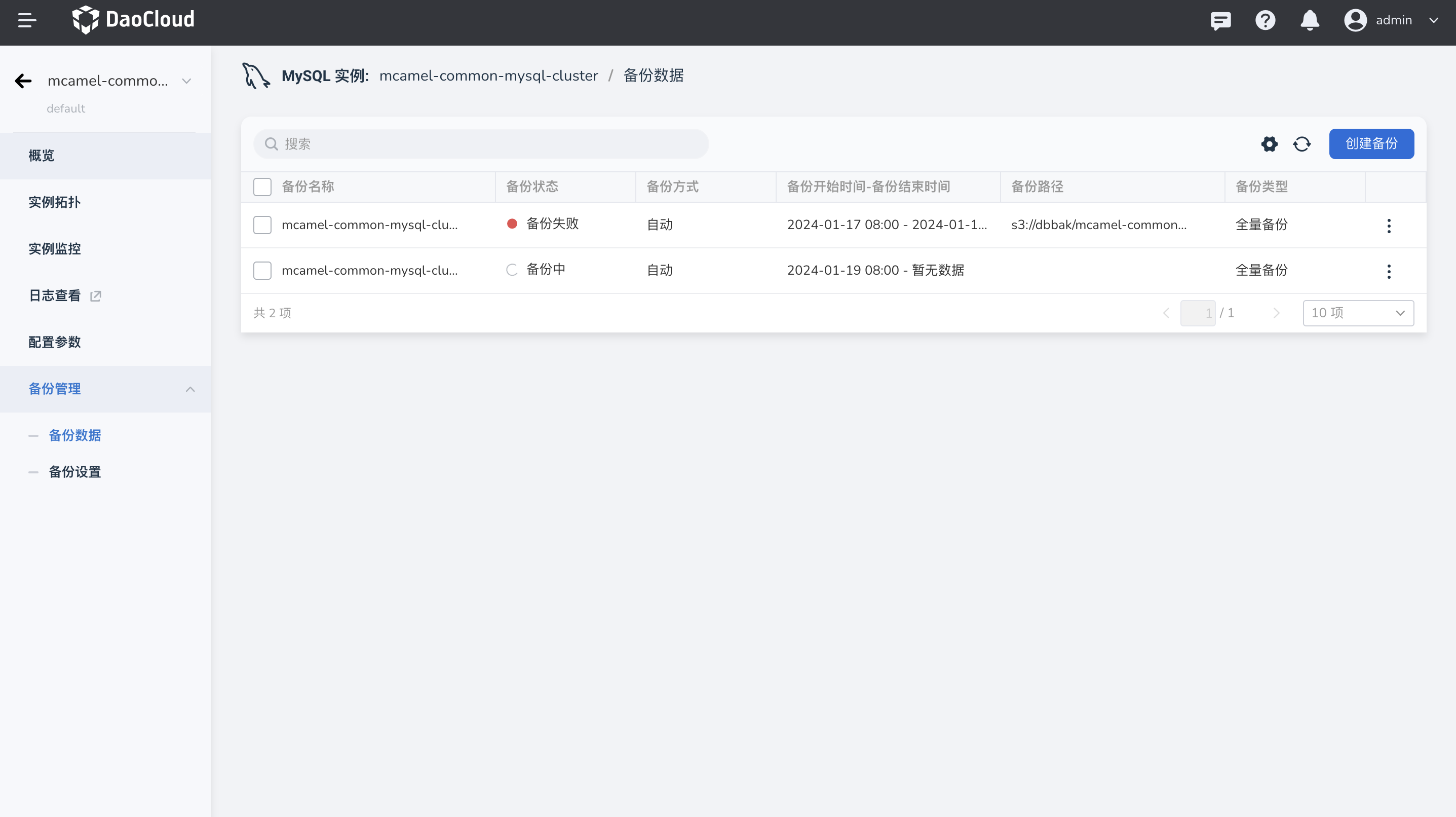Click the back arrow beside instance name
This screenshot has width=1456, height=817.
23,81
